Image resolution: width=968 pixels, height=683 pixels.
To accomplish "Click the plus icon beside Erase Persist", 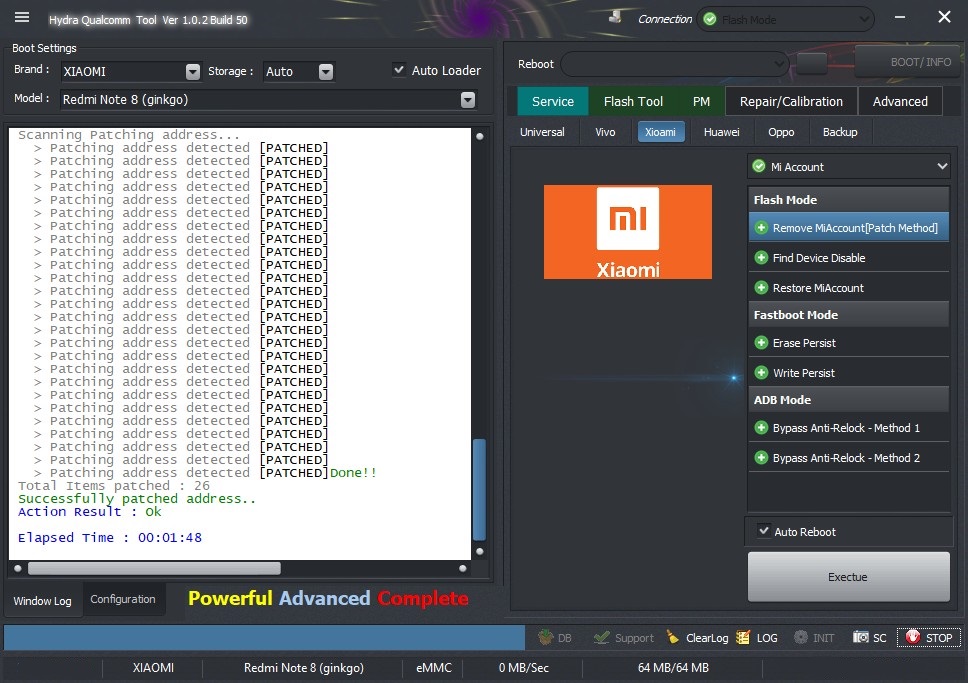I will pos(761,342).
